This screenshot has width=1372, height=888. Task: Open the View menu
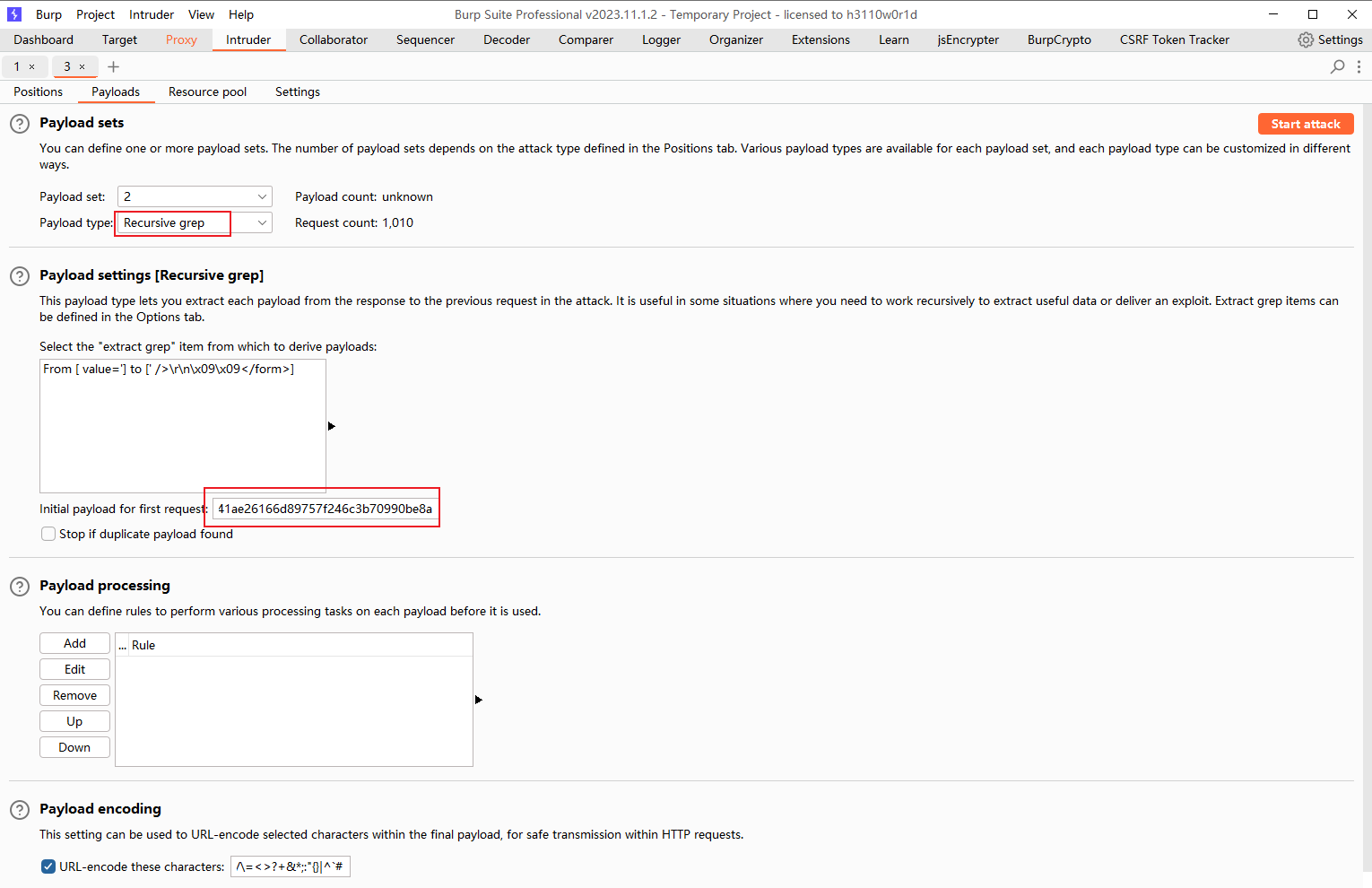[x=201, y=14]
